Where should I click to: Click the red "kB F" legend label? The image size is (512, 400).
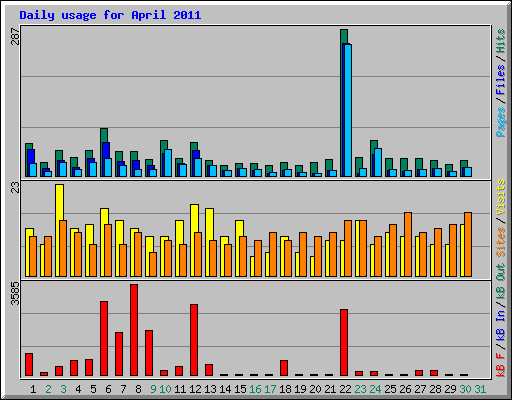click(500, 365)
